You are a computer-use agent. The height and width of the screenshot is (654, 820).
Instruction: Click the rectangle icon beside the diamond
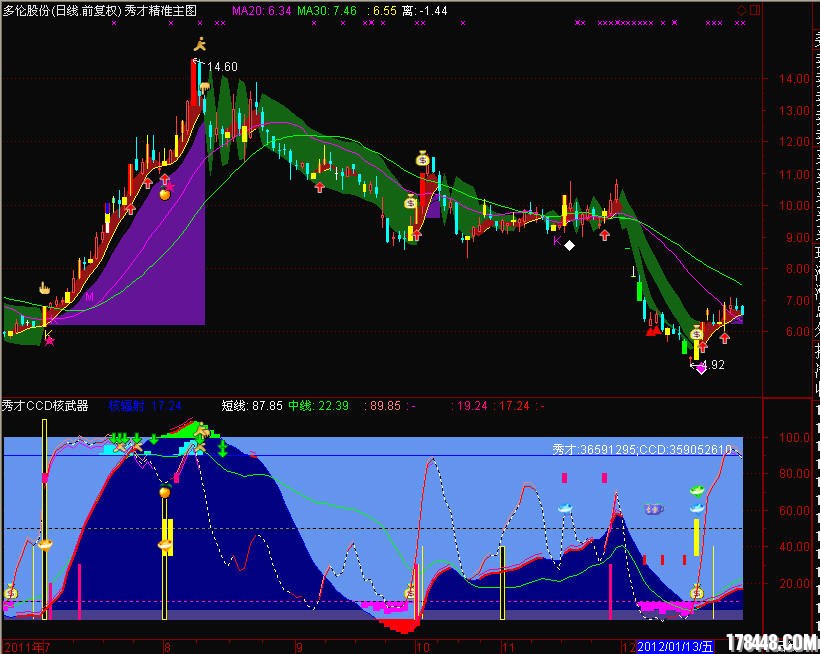[x=755, y=10]
